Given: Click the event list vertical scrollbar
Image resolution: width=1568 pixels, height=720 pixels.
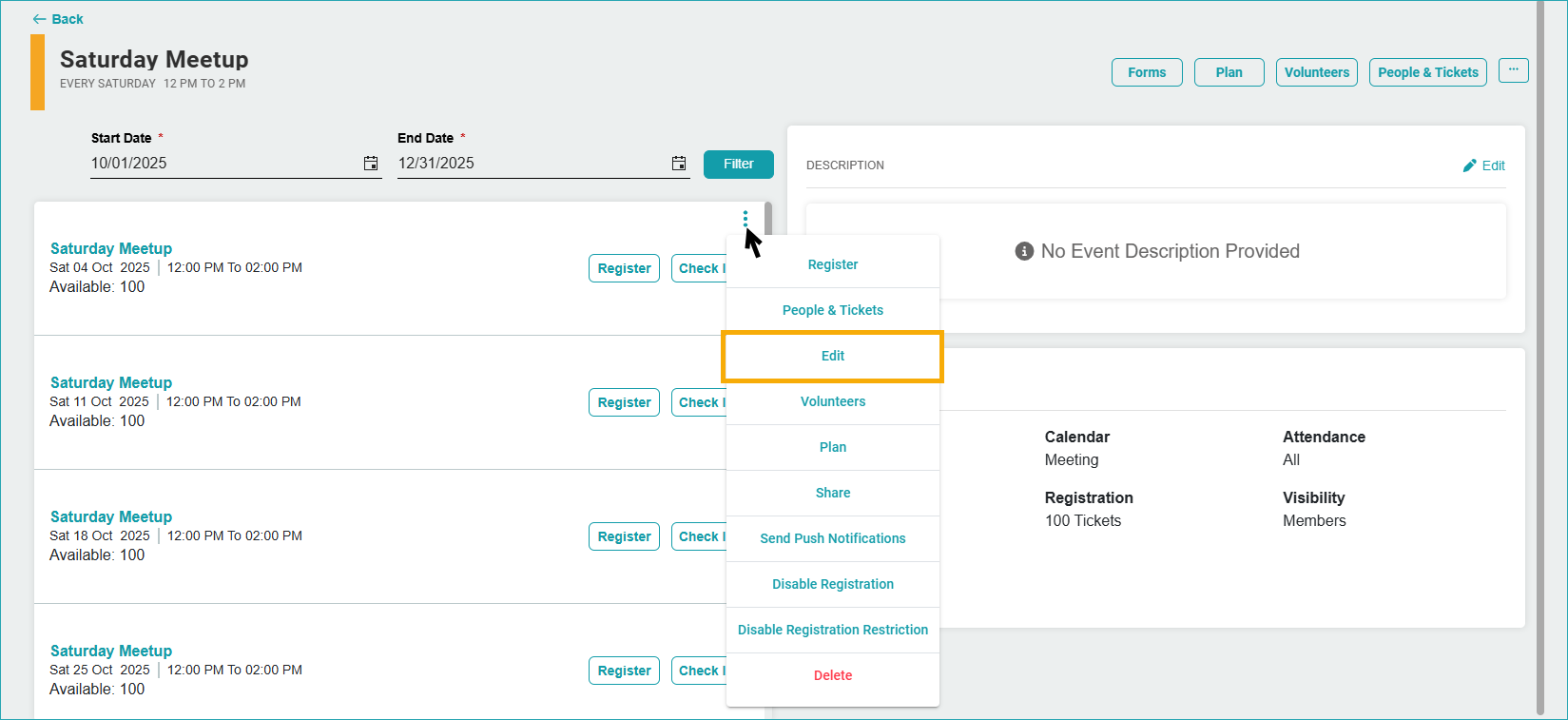Looking at the screenshot, I should pos(767,219).
